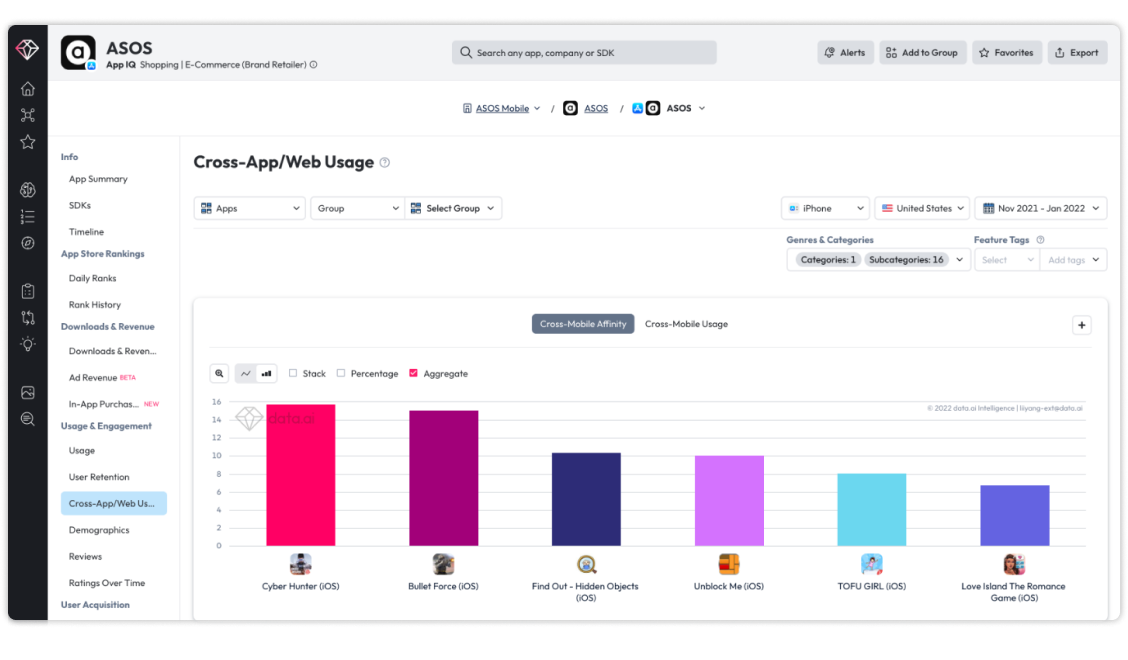1128x660 pixels.
Task: Click the search any app input field
Action: click(584, 53)
